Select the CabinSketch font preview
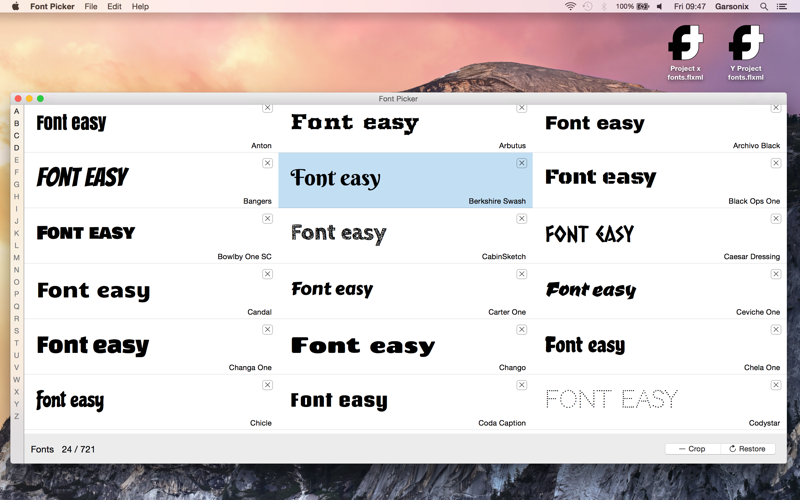The width and height of the screenshot is (800, 500). pyautogui.click(x=406, y=236)
